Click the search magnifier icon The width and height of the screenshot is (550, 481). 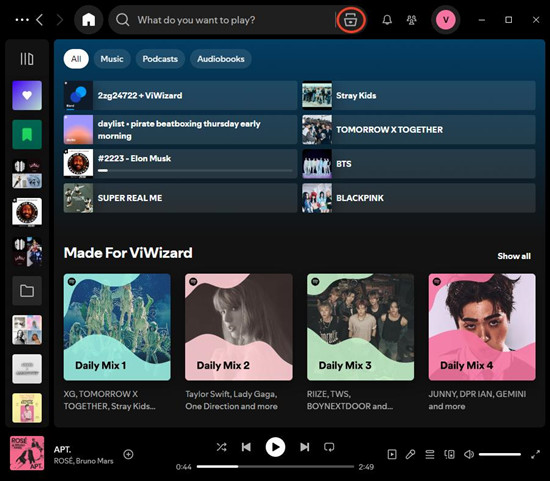[x=122, y=20]
